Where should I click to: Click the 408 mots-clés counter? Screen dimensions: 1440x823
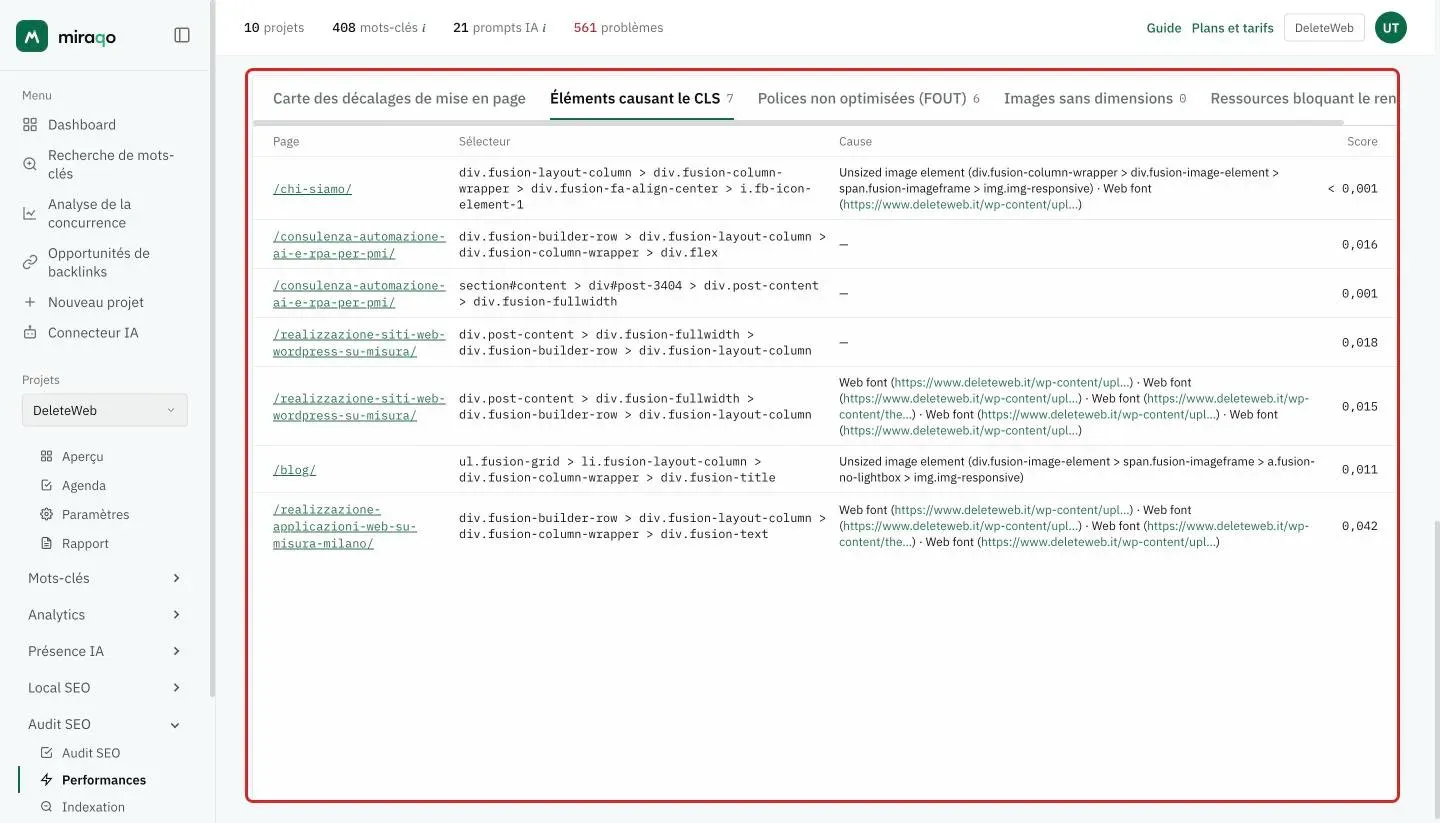click(x=379, y=28)
